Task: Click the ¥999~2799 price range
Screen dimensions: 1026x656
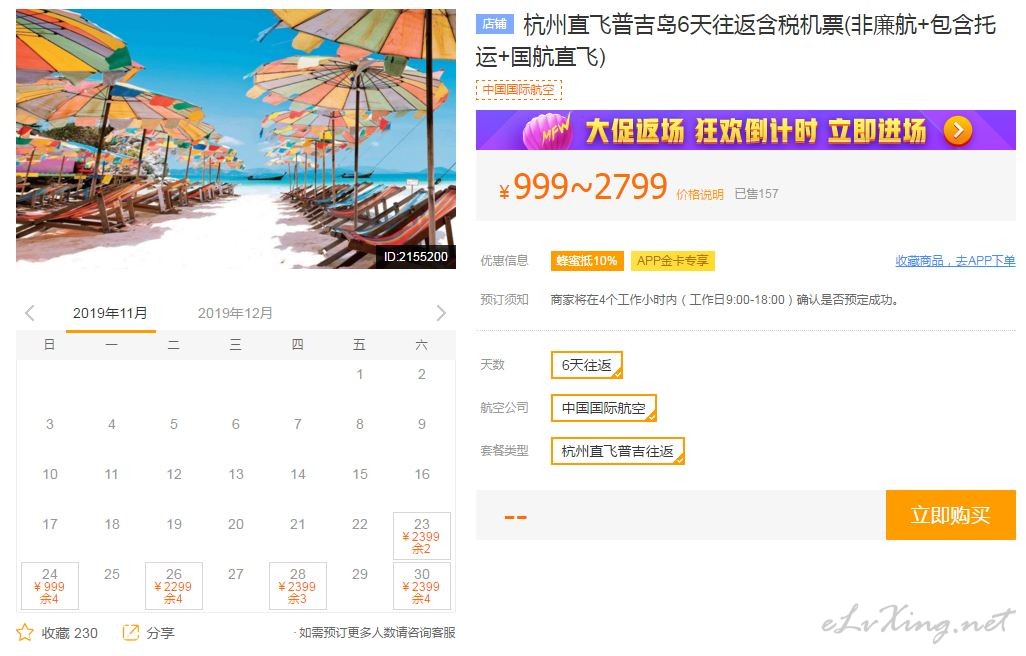Action: (x=583, y=187)
